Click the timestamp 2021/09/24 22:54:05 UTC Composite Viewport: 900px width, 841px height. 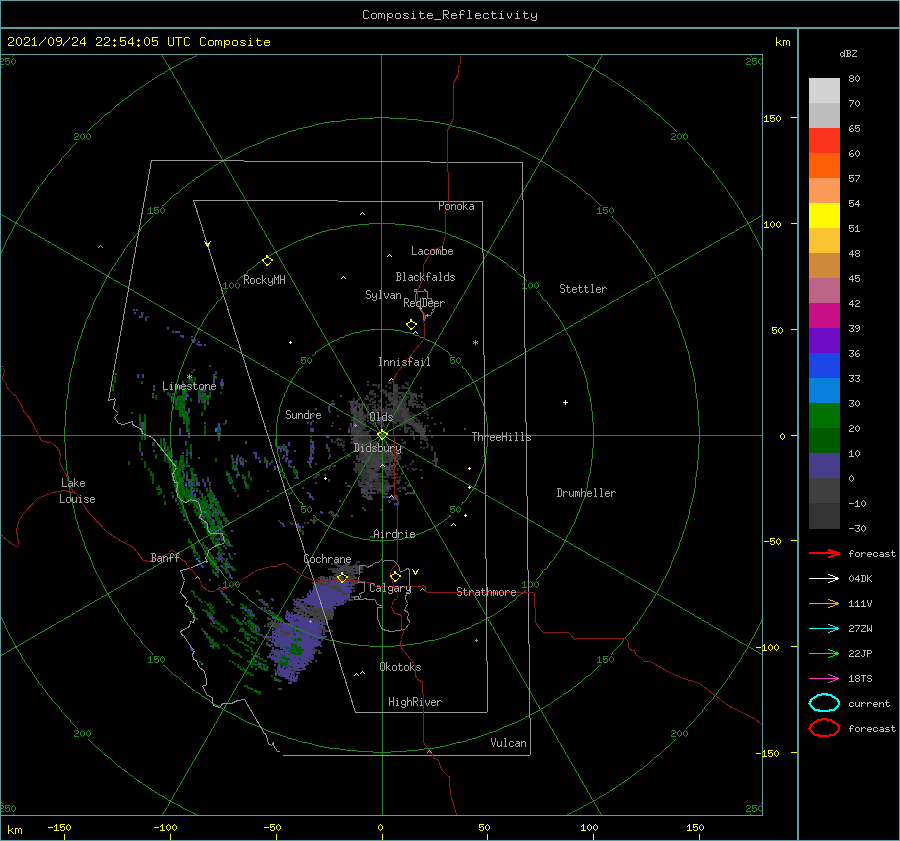(138, 42)
